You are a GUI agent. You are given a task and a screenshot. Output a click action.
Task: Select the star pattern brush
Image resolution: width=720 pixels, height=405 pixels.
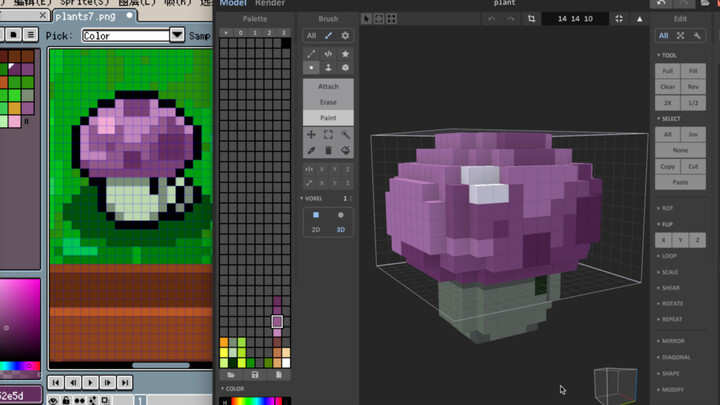pos(345,54)
